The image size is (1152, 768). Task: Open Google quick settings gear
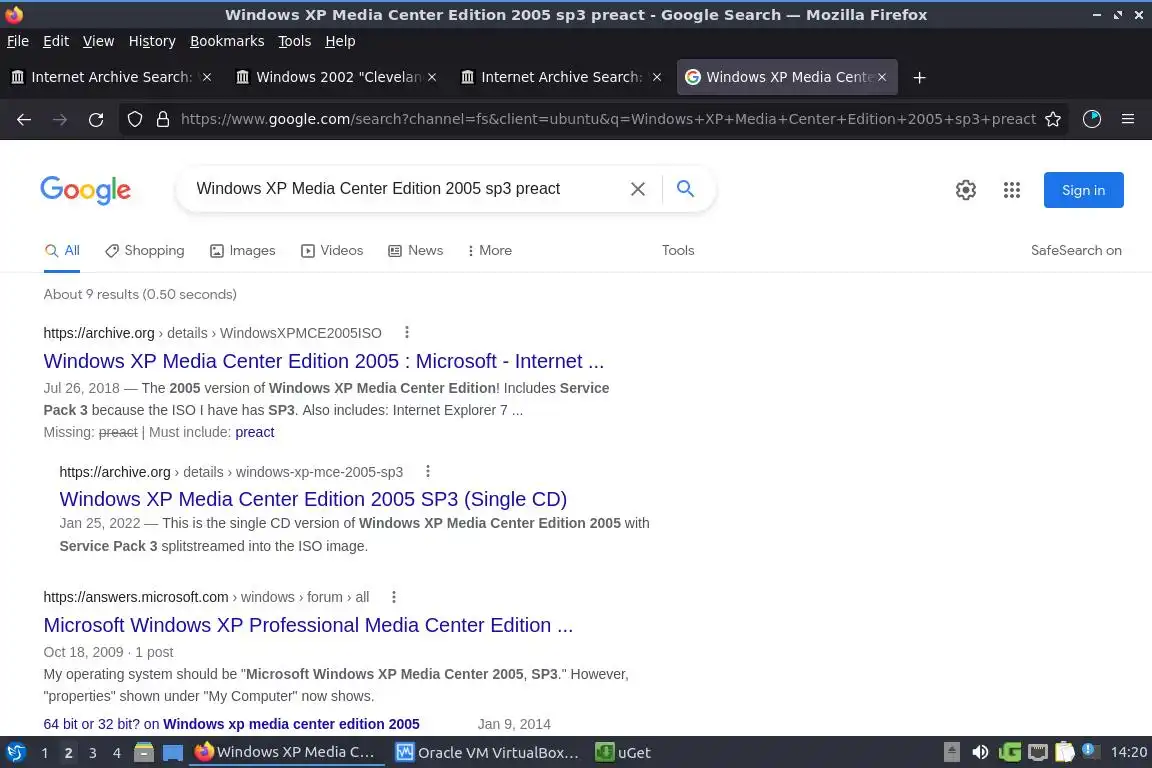point(965,190)
